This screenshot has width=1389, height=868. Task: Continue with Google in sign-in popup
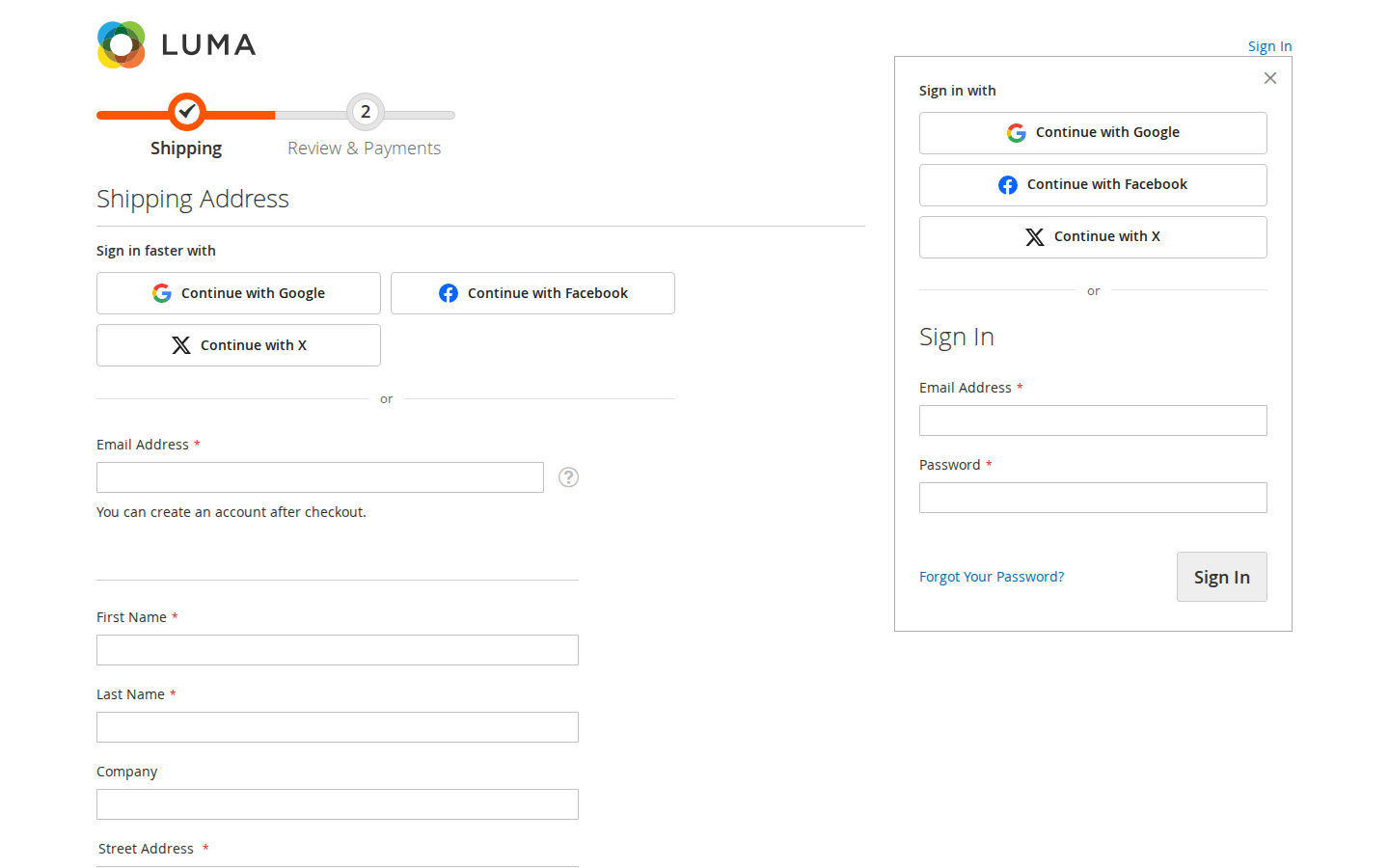point(1093,133)
